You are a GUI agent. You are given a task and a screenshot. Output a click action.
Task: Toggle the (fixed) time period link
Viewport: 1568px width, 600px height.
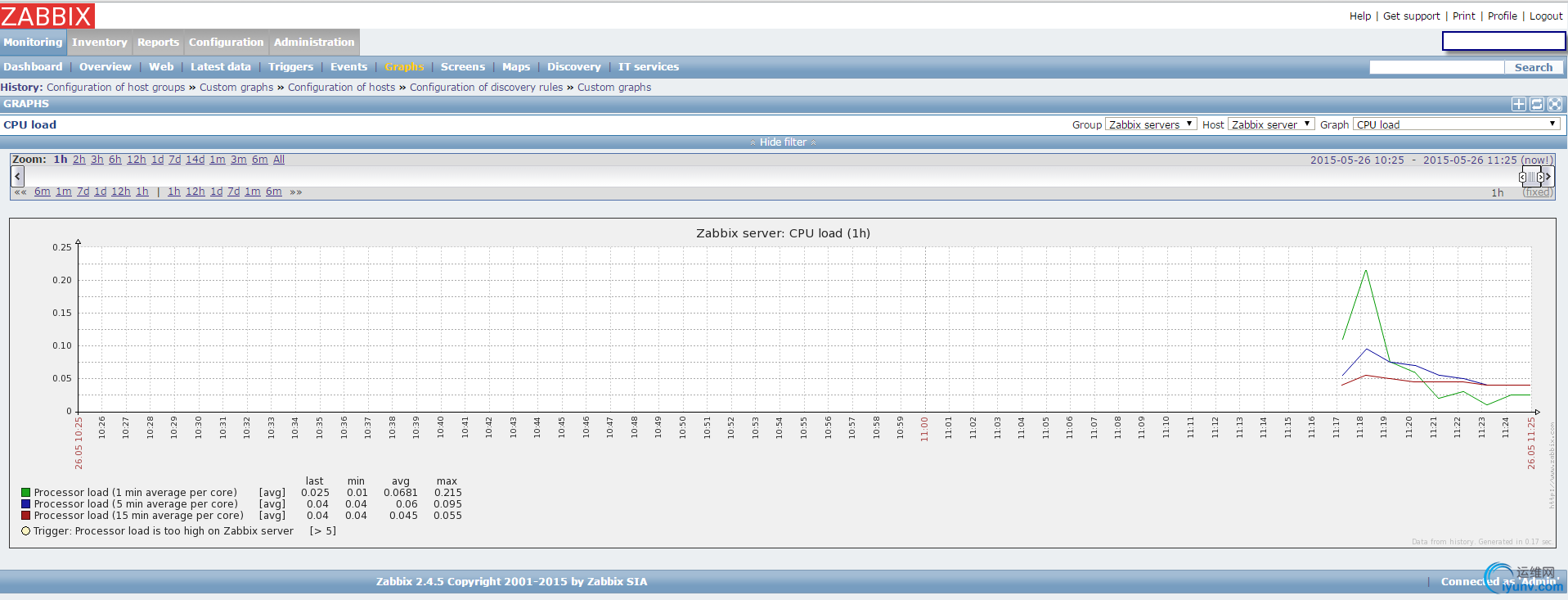click(1537, 192)
